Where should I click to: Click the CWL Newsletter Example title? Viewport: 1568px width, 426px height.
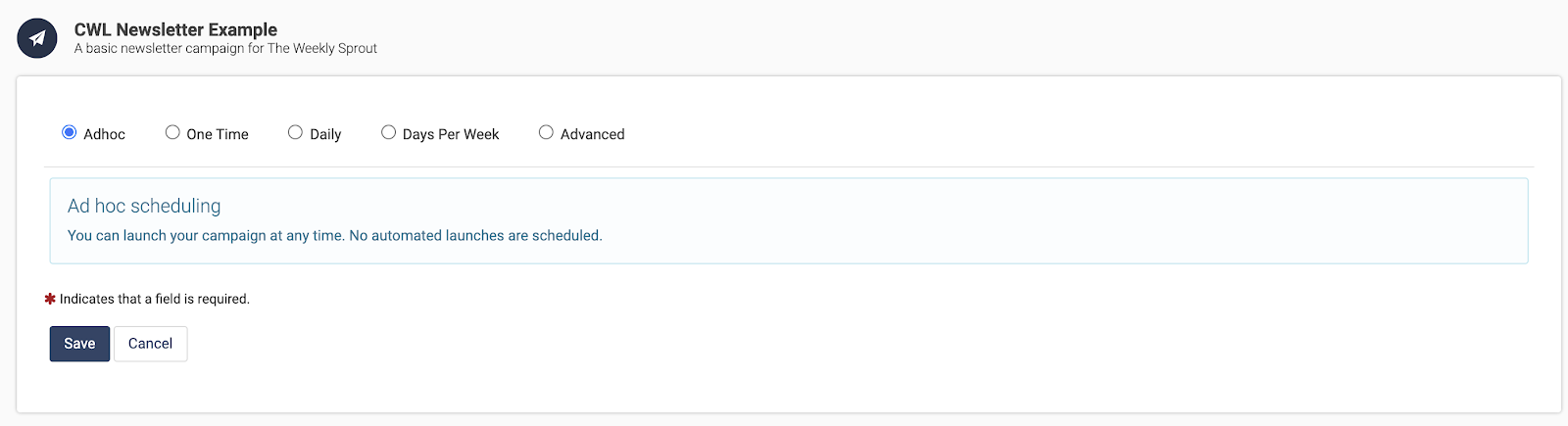(175, 29)
